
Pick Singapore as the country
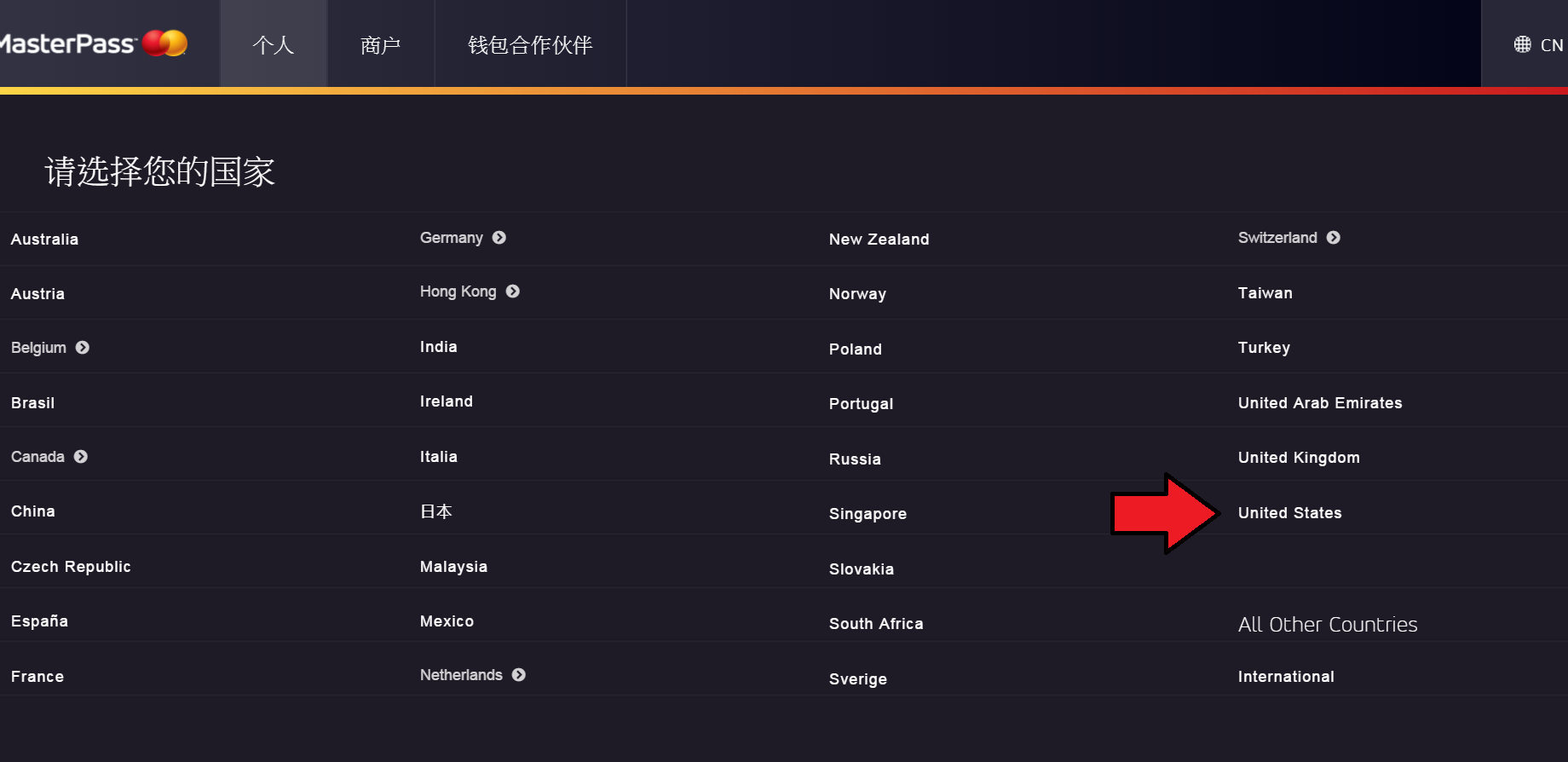(x=868, y=514)
